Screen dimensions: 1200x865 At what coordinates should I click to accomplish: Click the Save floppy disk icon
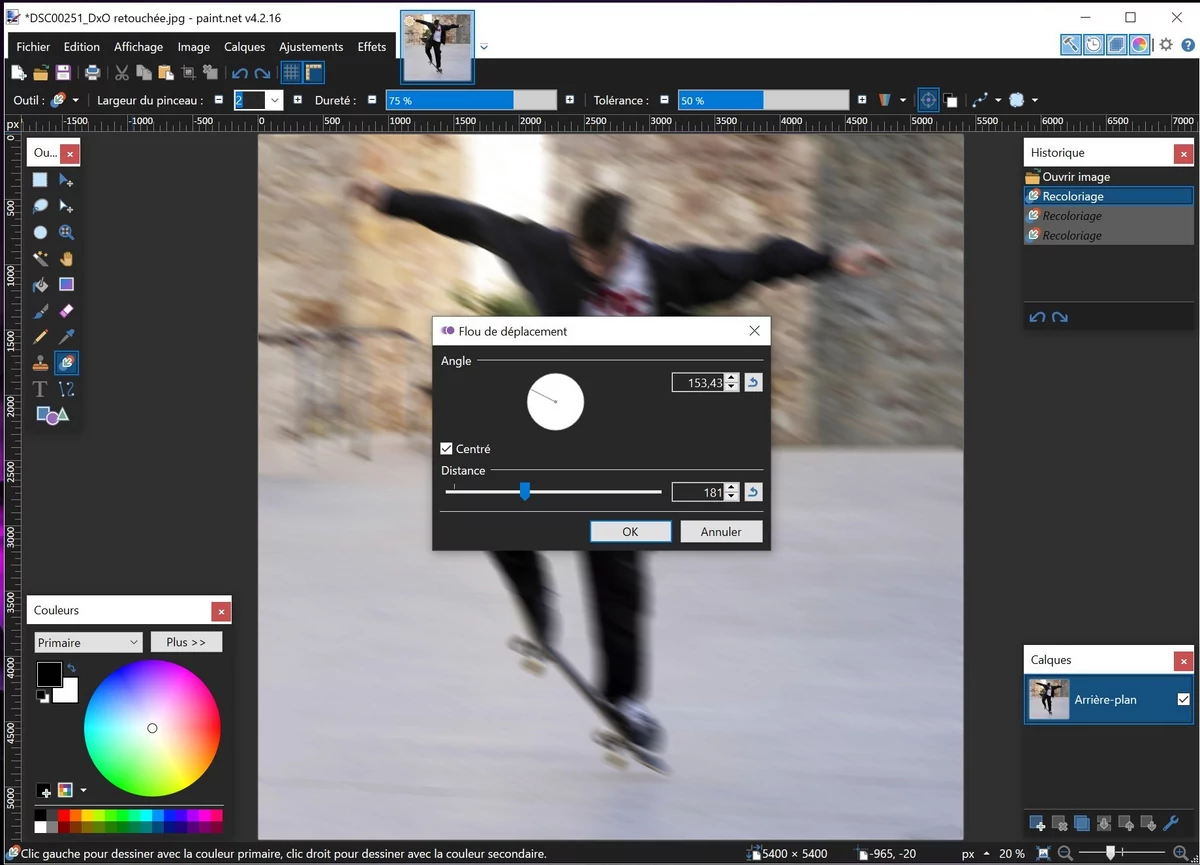(x=63, y=72)
